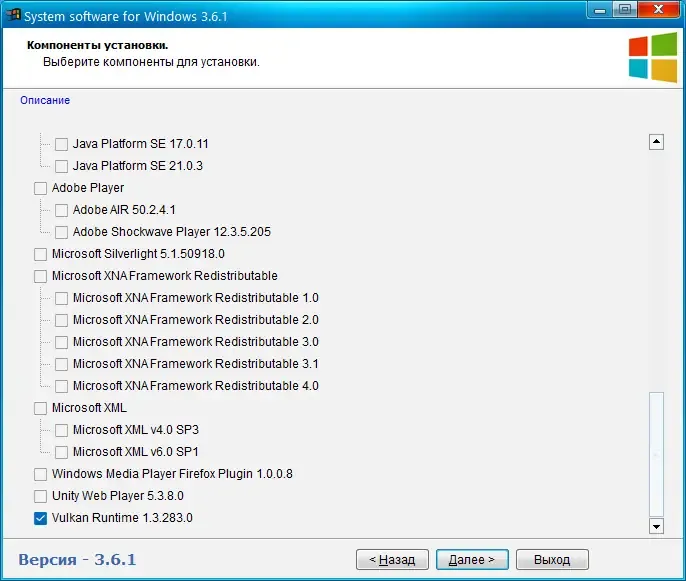Select the Microsoft XML tree label
686x581 pixels.
click(x=89, y=408)
